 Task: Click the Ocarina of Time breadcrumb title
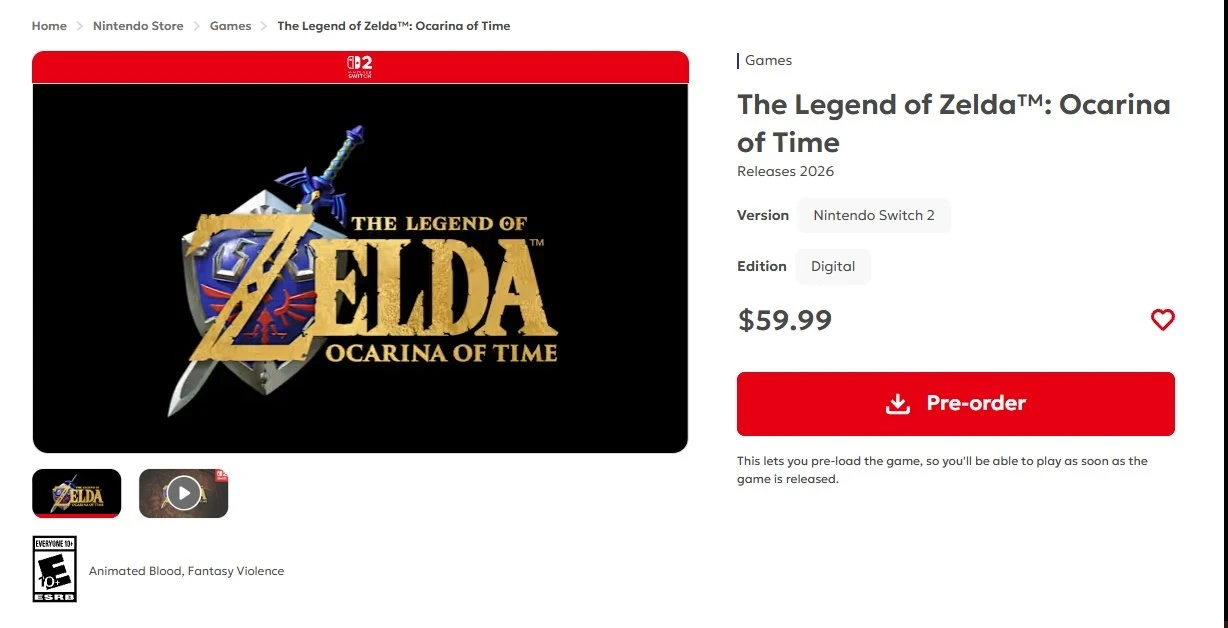click(394, 26)
